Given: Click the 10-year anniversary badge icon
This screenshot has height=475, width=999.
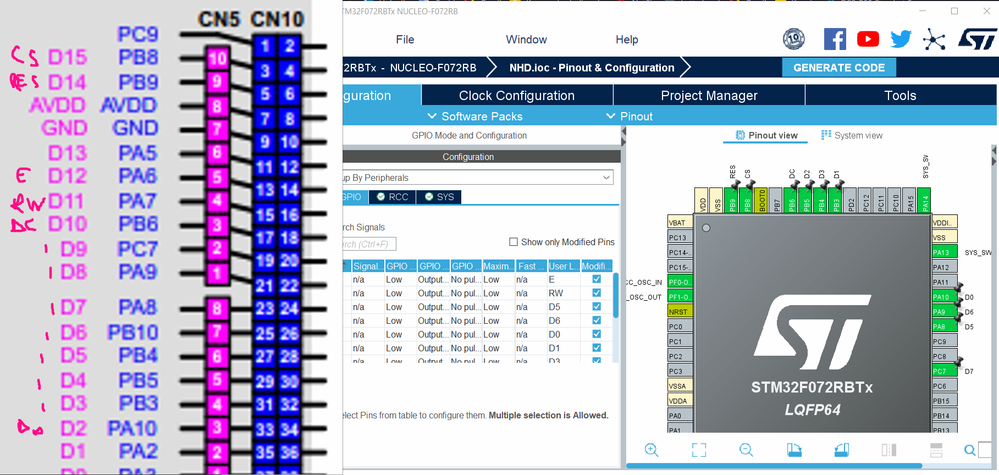Looking at the screenshot, I should pyautogui.click(x=793, y=39).
